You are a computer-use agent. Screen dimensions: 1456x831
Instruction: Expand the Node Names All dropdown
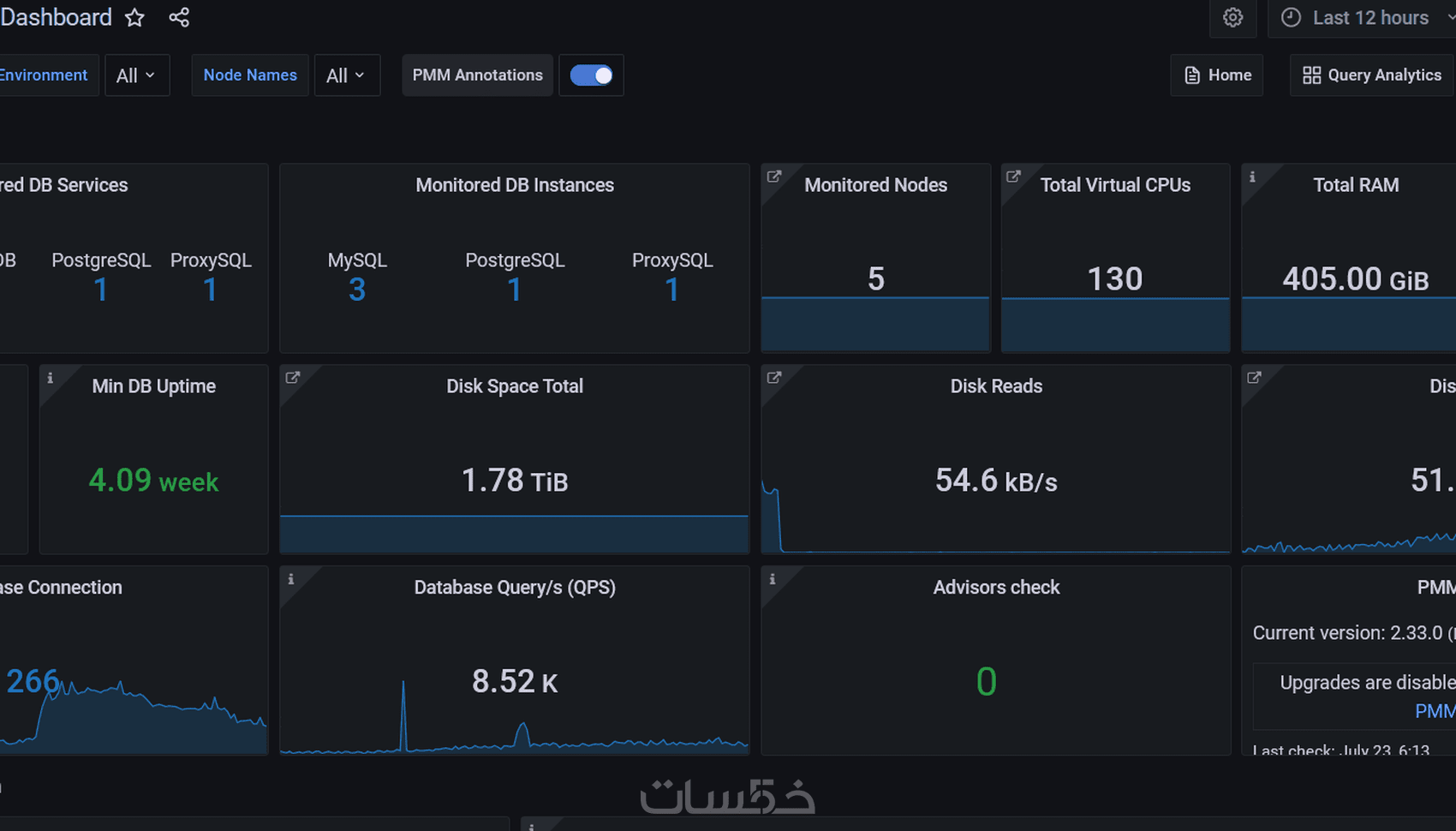tap(347, 75)
